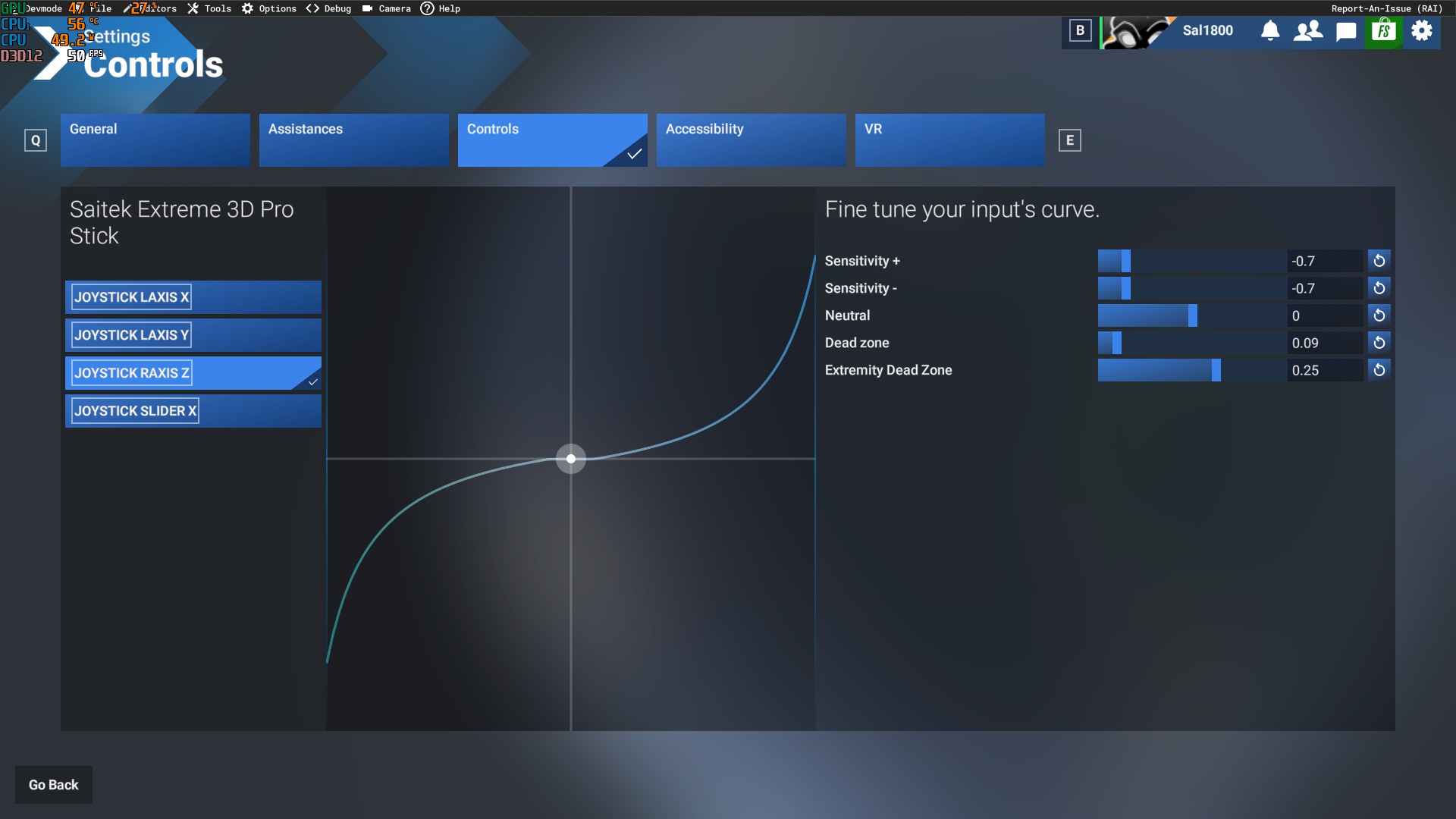Reset the Neutral value
The height and width of the screenshot is (819, 1456).
point(1379,315)
